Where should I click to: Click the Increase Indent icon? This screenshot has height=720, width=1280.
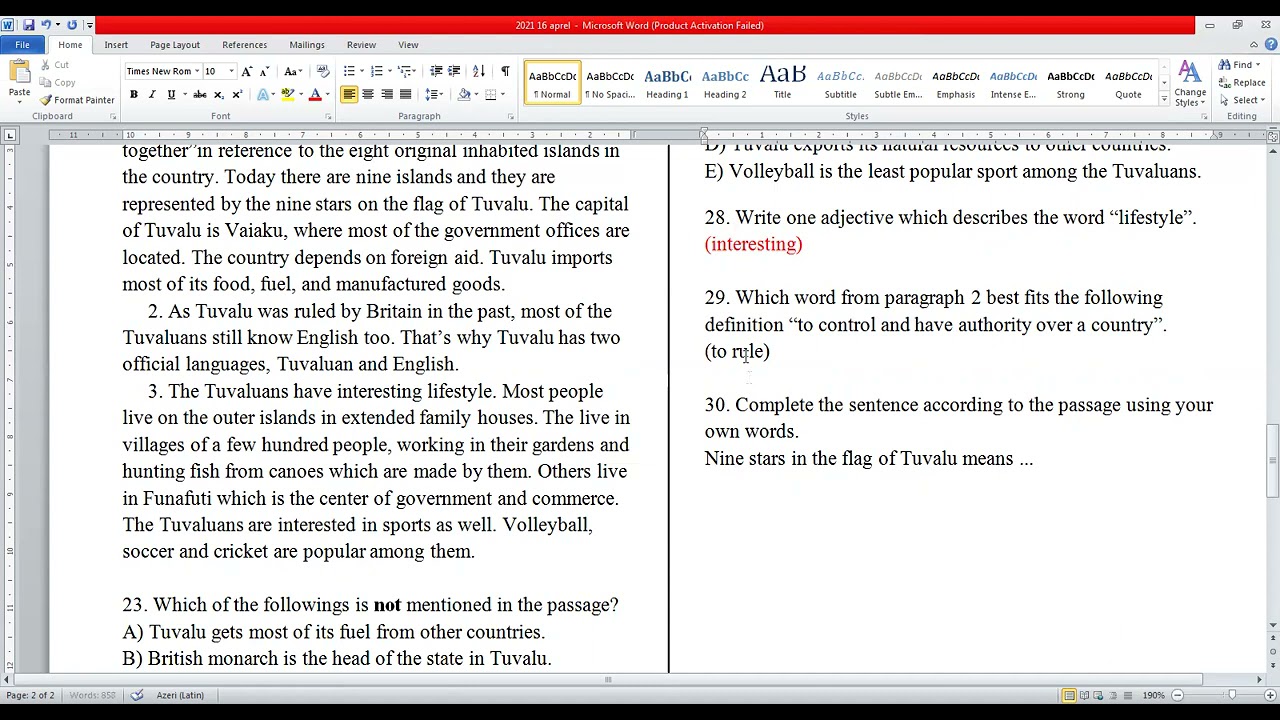(x=454, y=71)
